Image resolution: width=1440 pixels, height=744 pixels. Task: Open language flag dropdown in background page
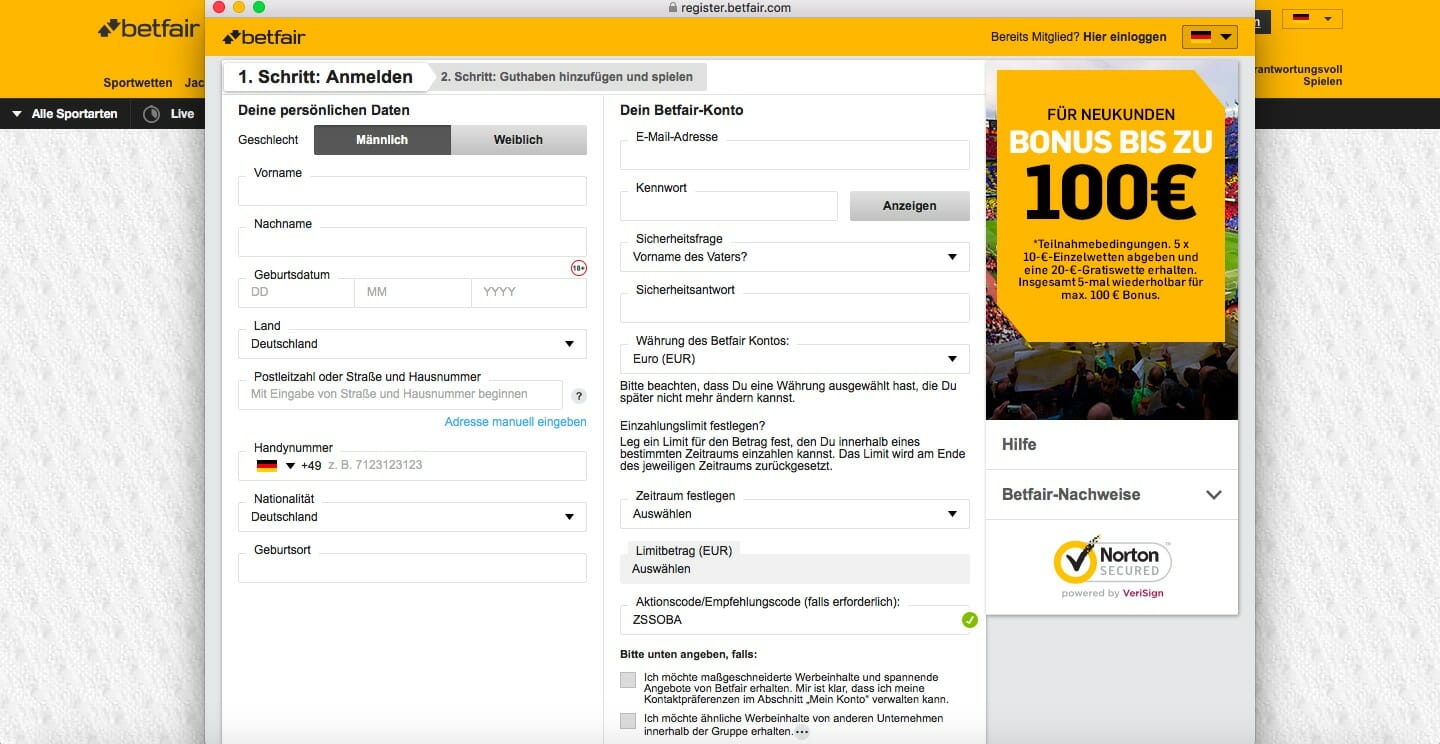[1312, 19]
